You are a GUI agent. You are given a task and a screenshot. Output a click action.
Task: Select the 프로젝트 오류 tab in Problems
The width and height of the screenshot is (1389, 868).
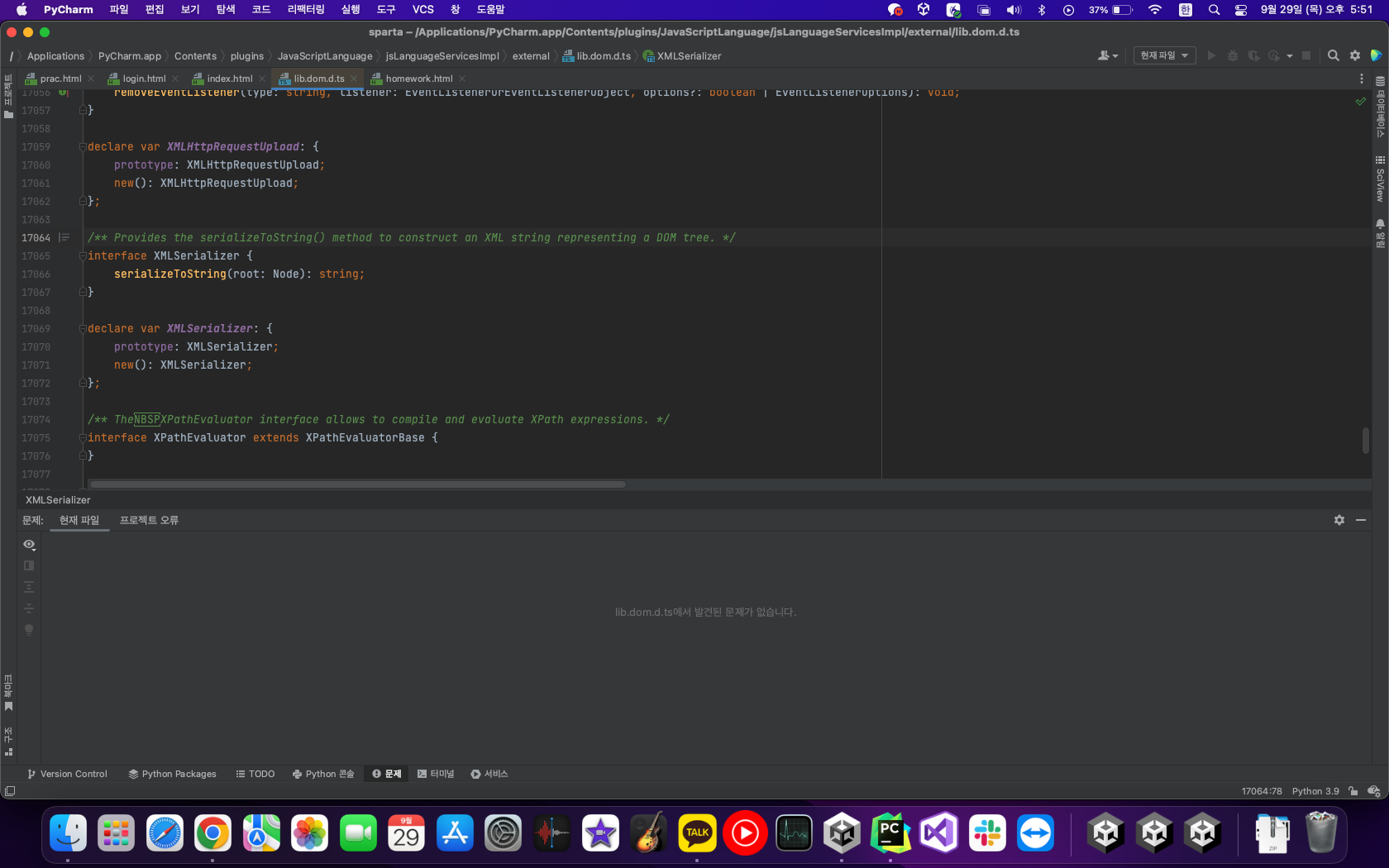tap(149, 520)
